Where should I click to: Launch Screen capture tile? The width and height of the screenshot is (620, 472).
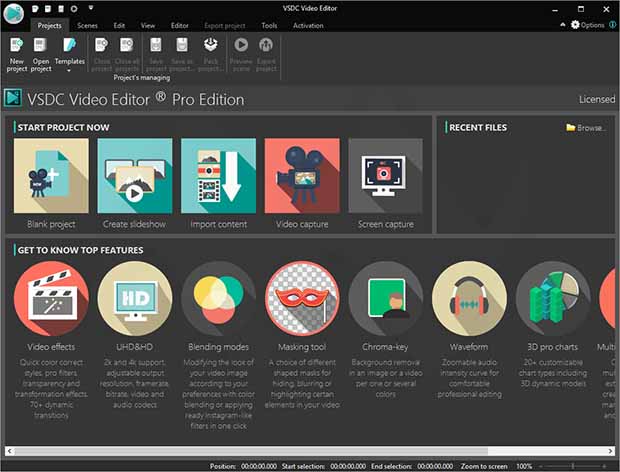(386, 176)
